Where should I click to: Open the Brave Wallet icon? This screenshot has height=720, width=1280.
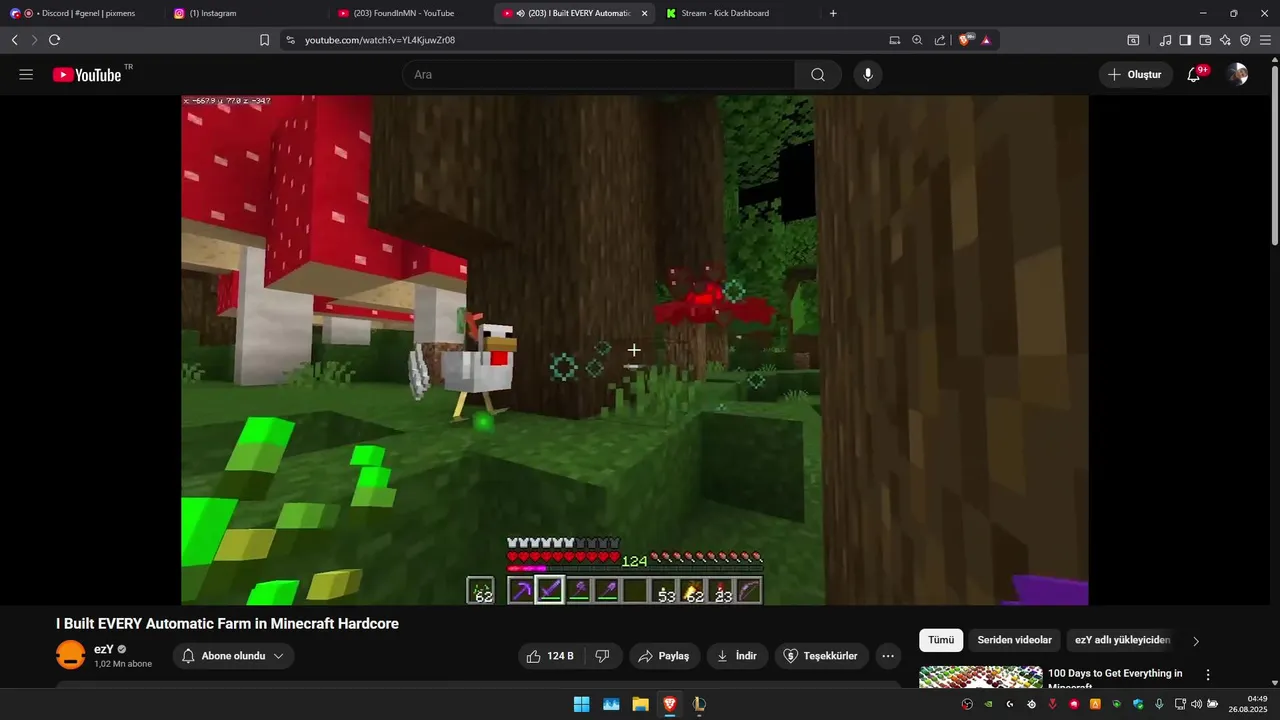coord(1205,40)
